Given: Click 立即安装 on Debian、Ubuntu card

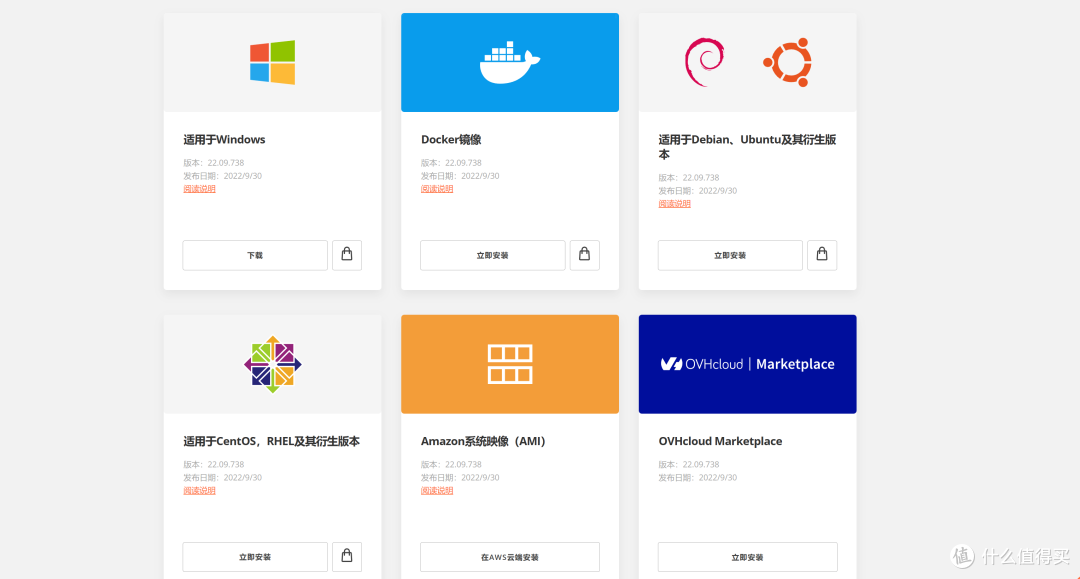Looking at the screenshot, I should pos(730,255).
